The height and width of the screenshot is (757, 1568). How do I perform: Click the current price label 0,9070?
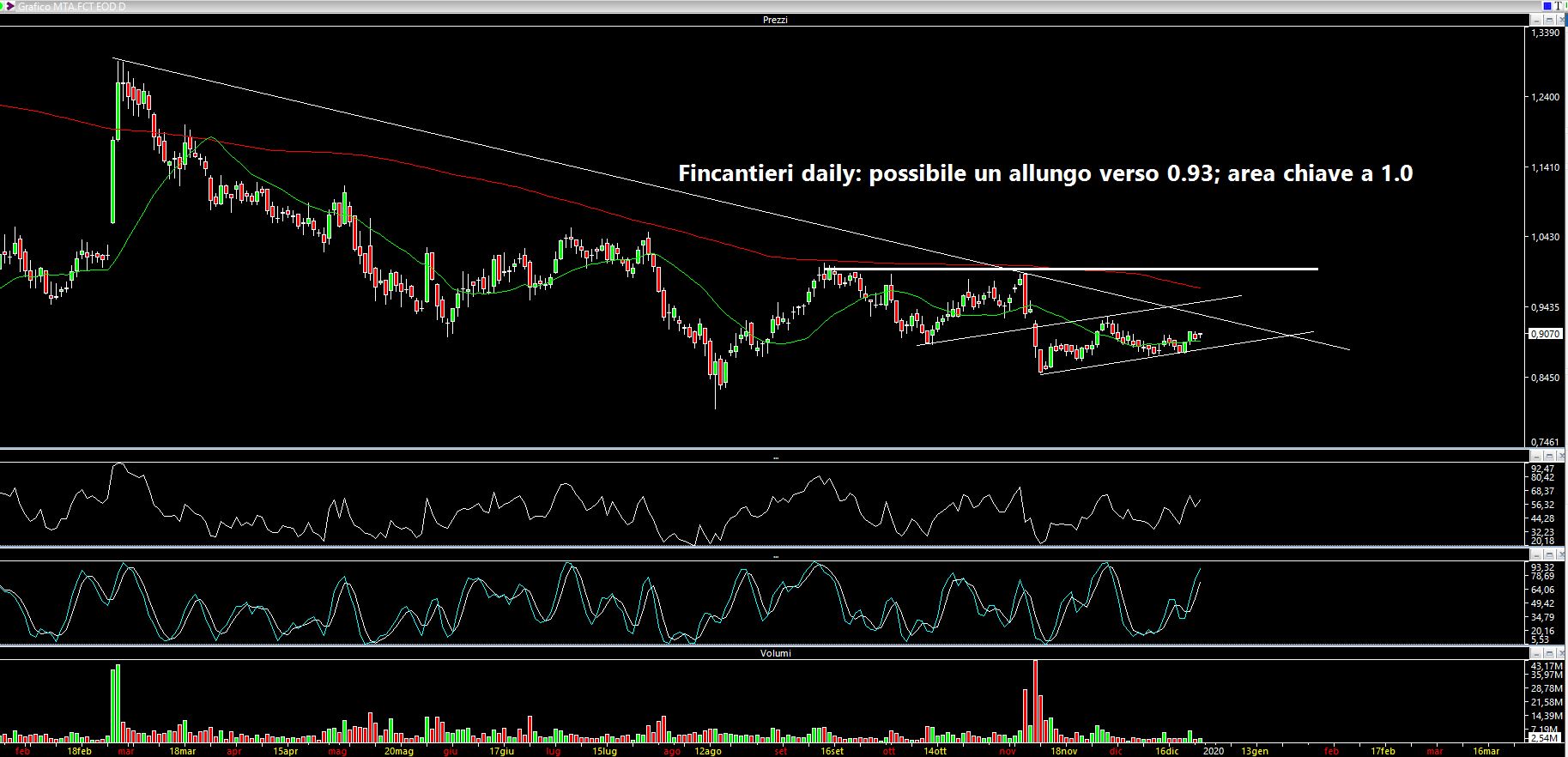coord(1545,334)
